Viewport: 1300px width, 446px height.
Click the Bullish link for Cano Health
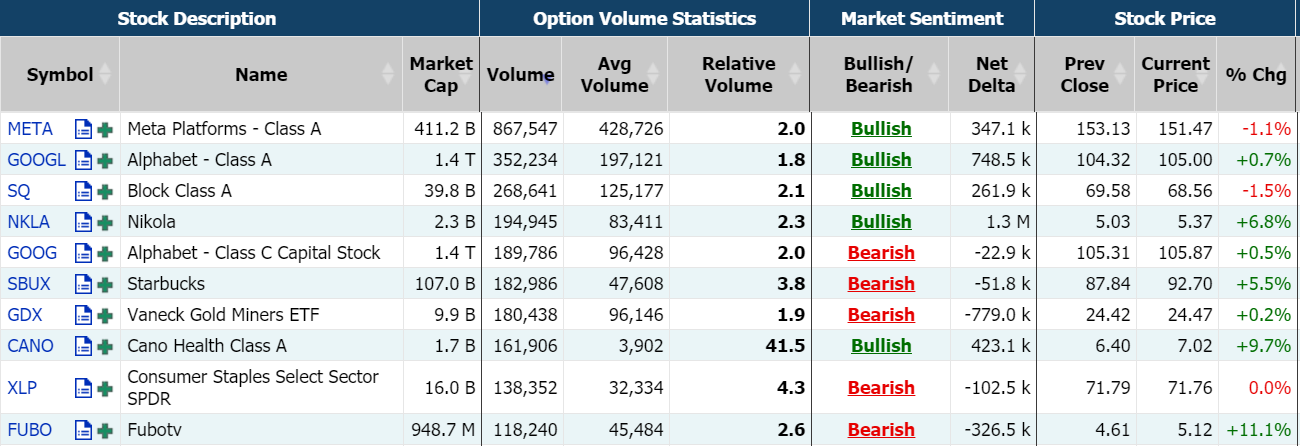pos(881,346)
